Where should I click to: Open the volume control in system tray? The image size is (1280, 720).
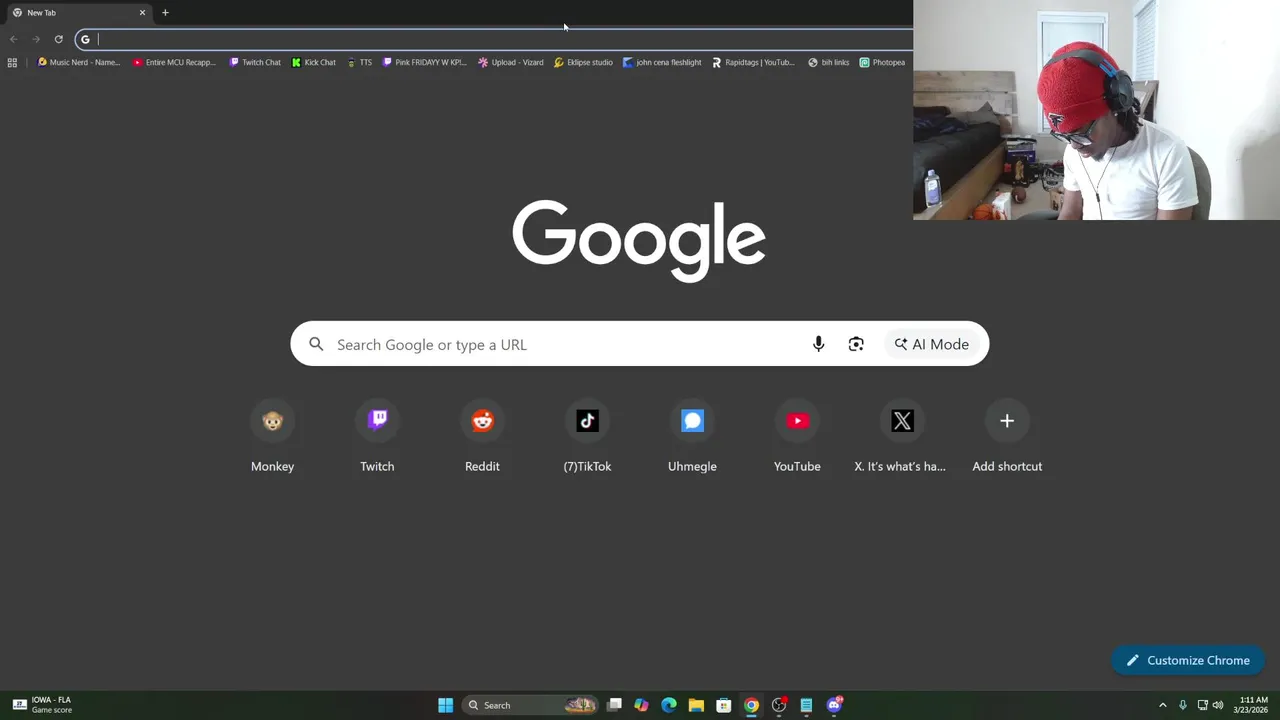pos(1218,705)
